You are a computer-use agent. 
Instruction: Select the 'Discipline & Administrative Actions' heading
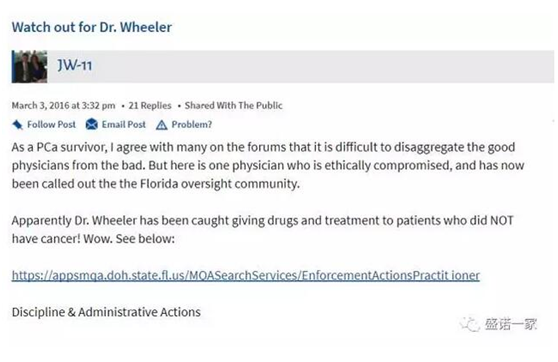click(x=106, y=312)
